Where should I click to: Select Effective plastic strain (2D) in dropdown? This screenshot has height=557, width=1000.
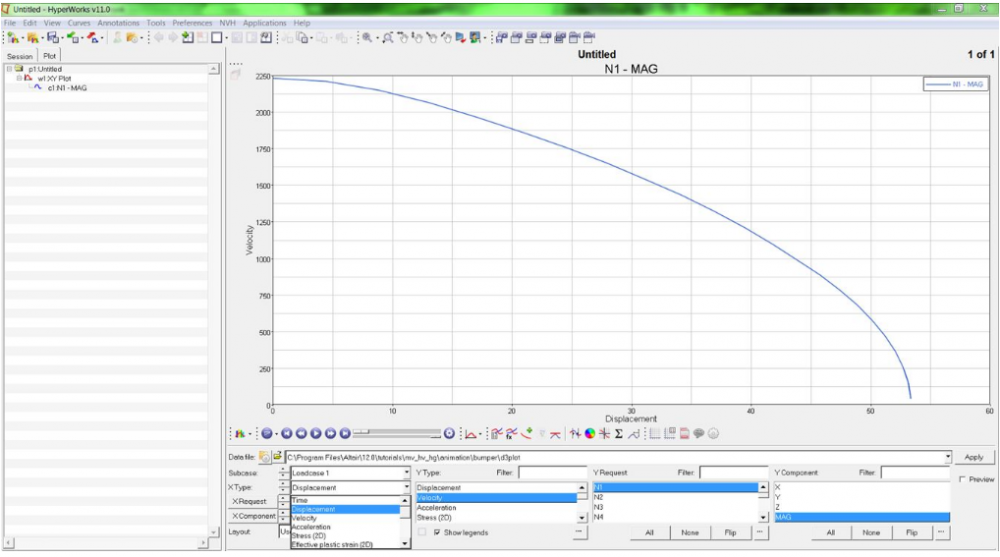click(x=345, y=544)
